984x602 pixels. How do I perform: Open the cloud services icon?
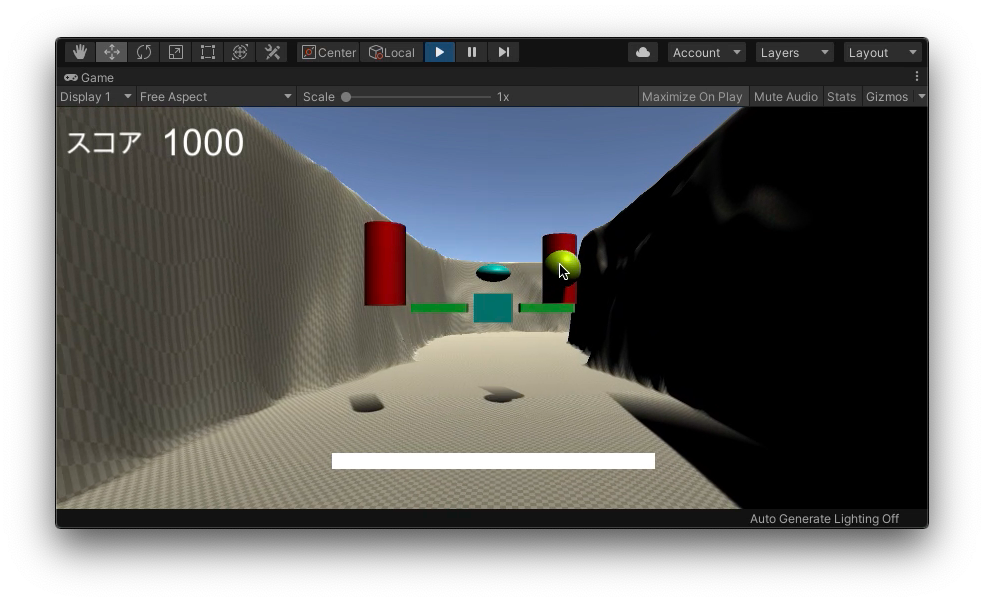643,52
